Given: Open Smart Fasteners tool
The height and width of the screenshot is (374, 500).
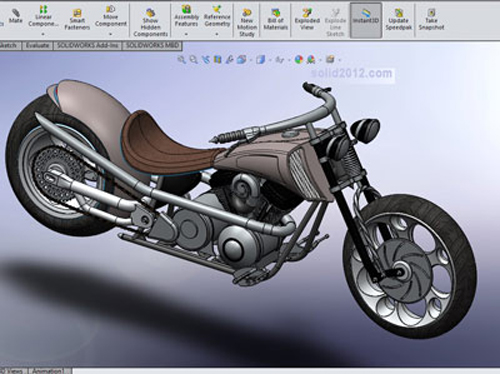Looking at the screenshot, I should pyautogui.click(x=77, y=19).
